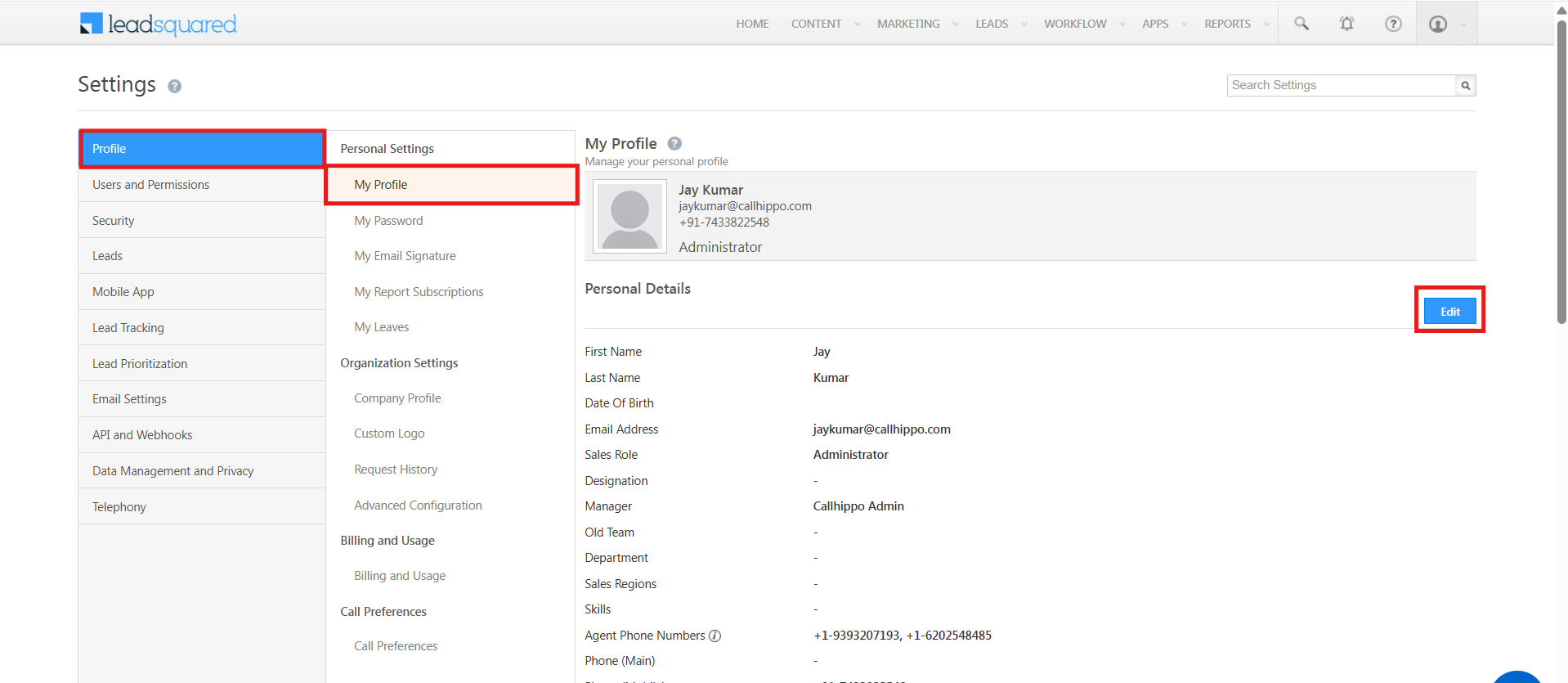Expand the APPS menu arrow

click(1184, 25)
